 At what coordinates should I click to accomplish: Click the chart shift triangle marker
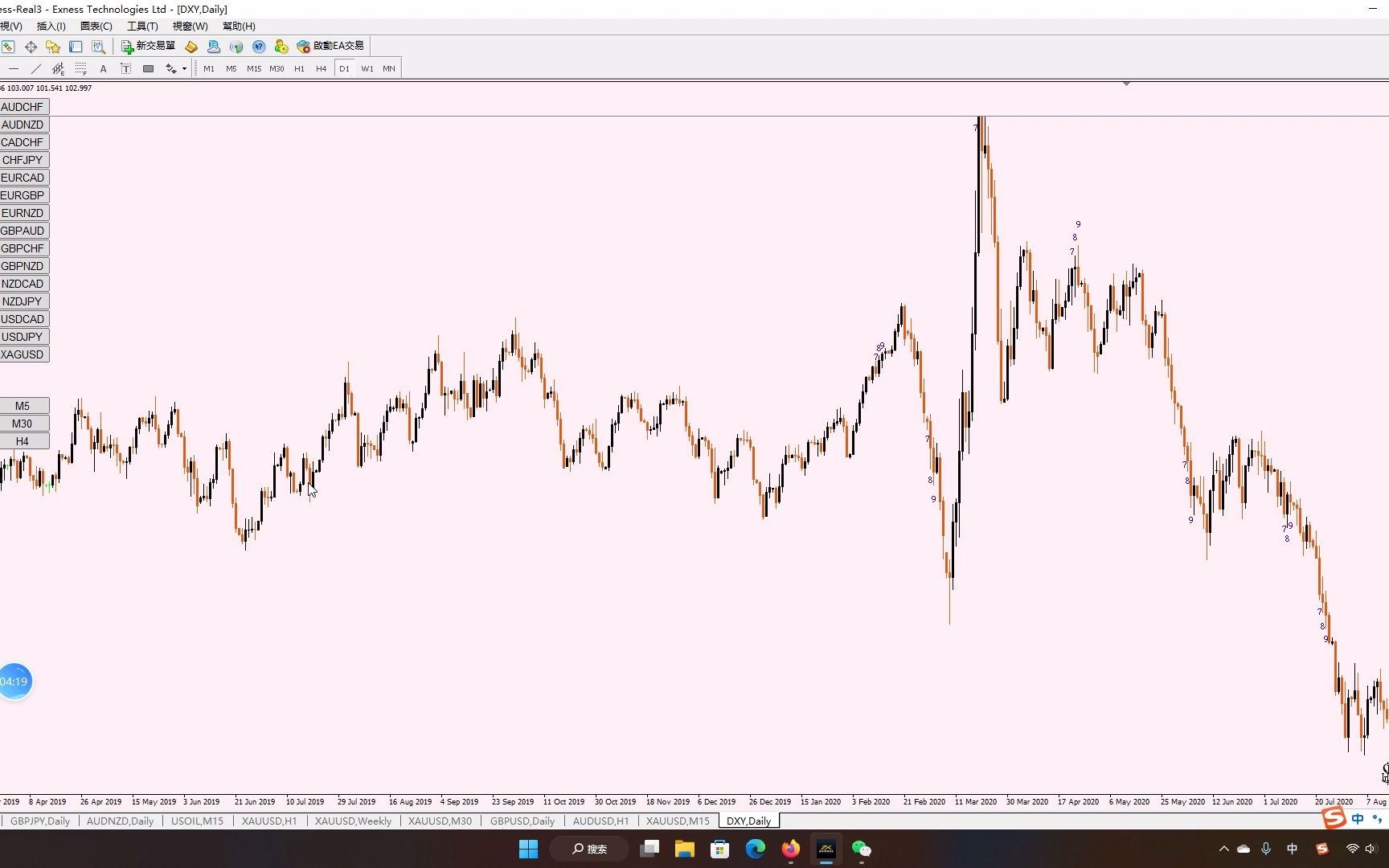point(1126,84)
